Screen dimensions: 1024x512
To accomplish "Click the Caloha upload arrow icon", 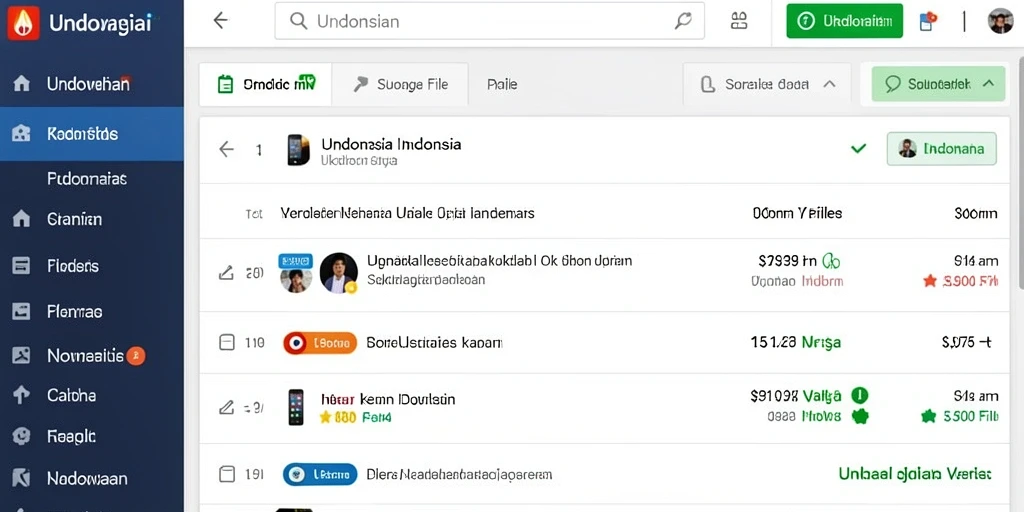I will pyautogui.click(x=22, y=394).
